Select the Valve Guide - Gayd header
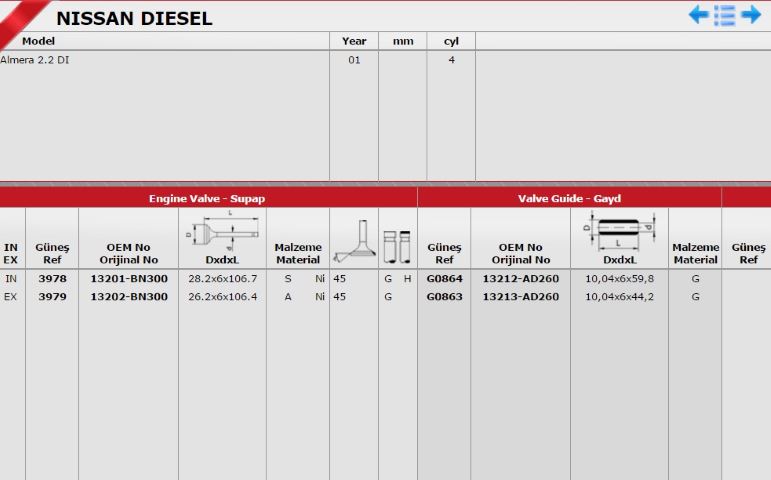Viewport: 771px width, 480px height. [x=569, y=198]
